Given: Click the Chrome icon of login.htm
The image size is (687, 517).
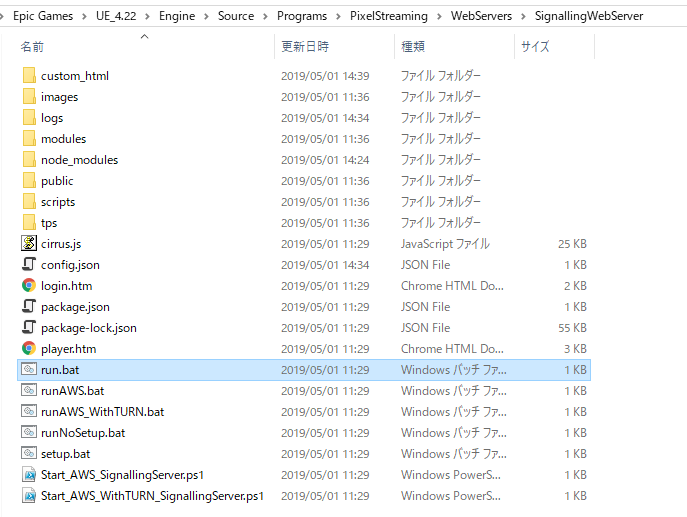Looking at the screenshot, I should pos(29,285).
